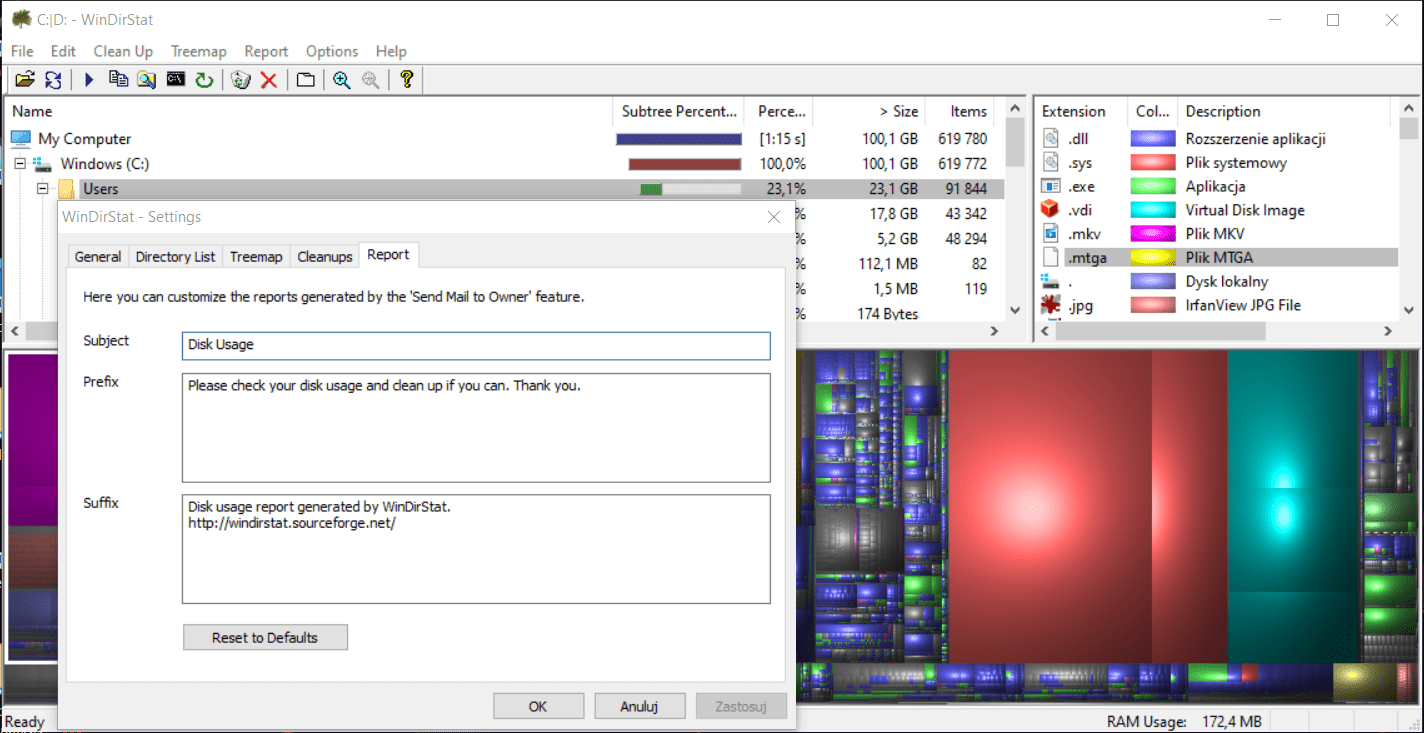Open the File menu
1424x733 pixels.
22,51
